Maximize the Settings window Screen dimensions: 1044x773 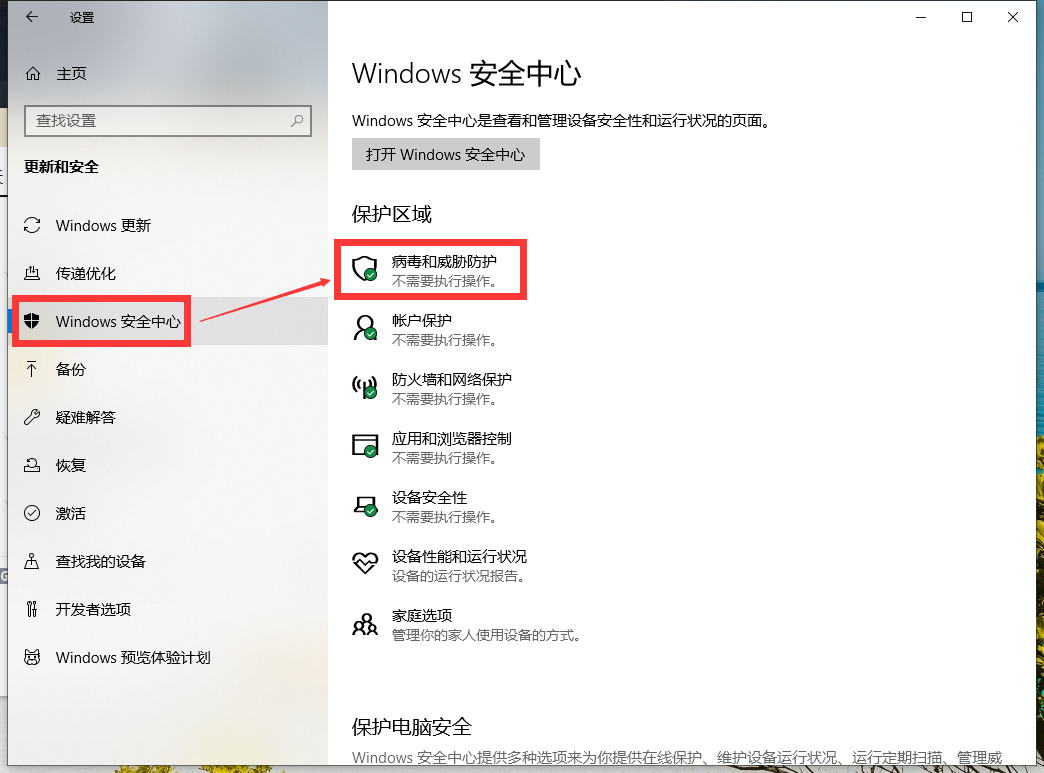(967, 17)
